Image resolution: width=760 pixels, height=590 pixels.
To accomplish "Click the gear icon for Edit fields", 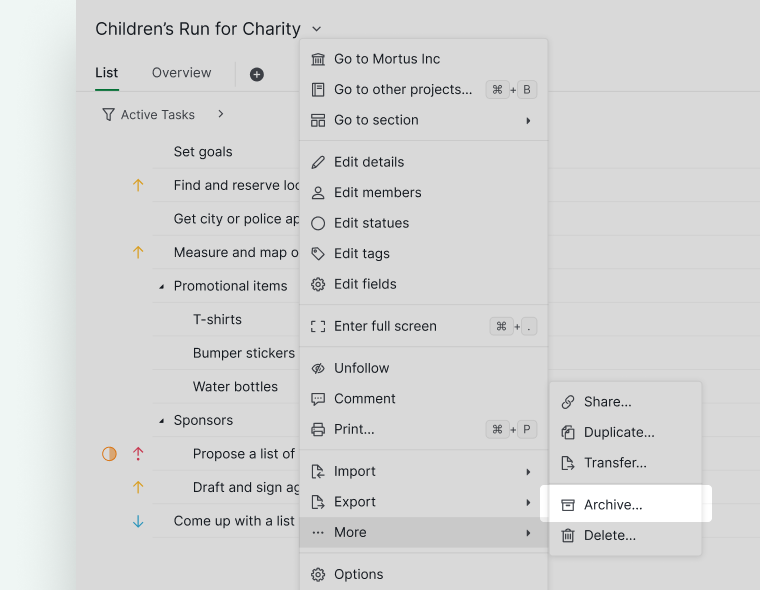I will 318,285.
